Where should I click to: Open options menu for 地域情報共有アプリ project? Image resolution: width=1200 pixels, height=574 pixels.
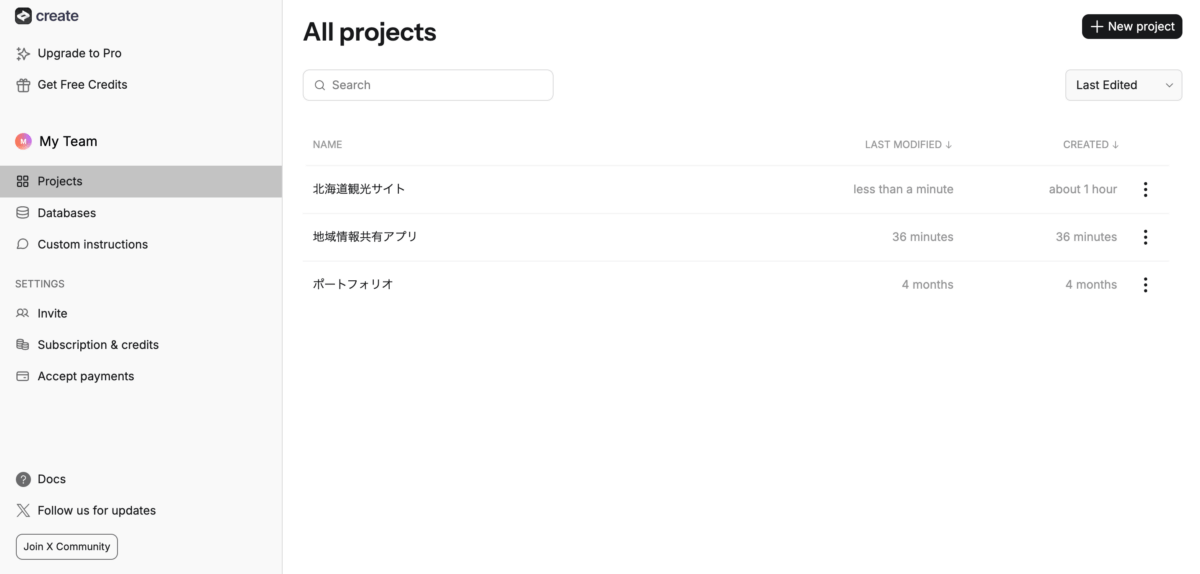(x=1145, y=237)
